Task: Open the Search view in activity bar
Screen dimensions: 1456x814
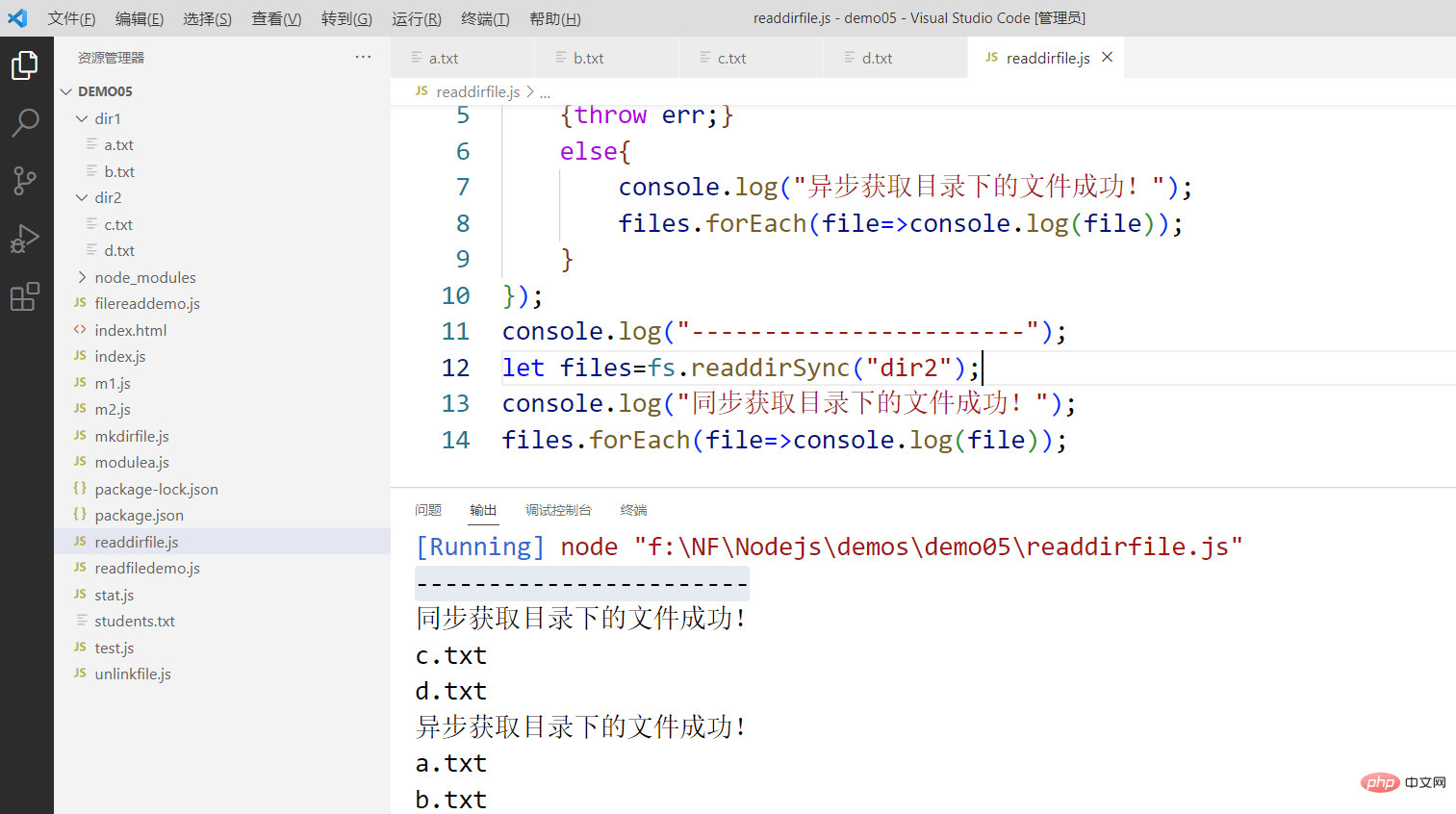Action: (x=25, y=122)
